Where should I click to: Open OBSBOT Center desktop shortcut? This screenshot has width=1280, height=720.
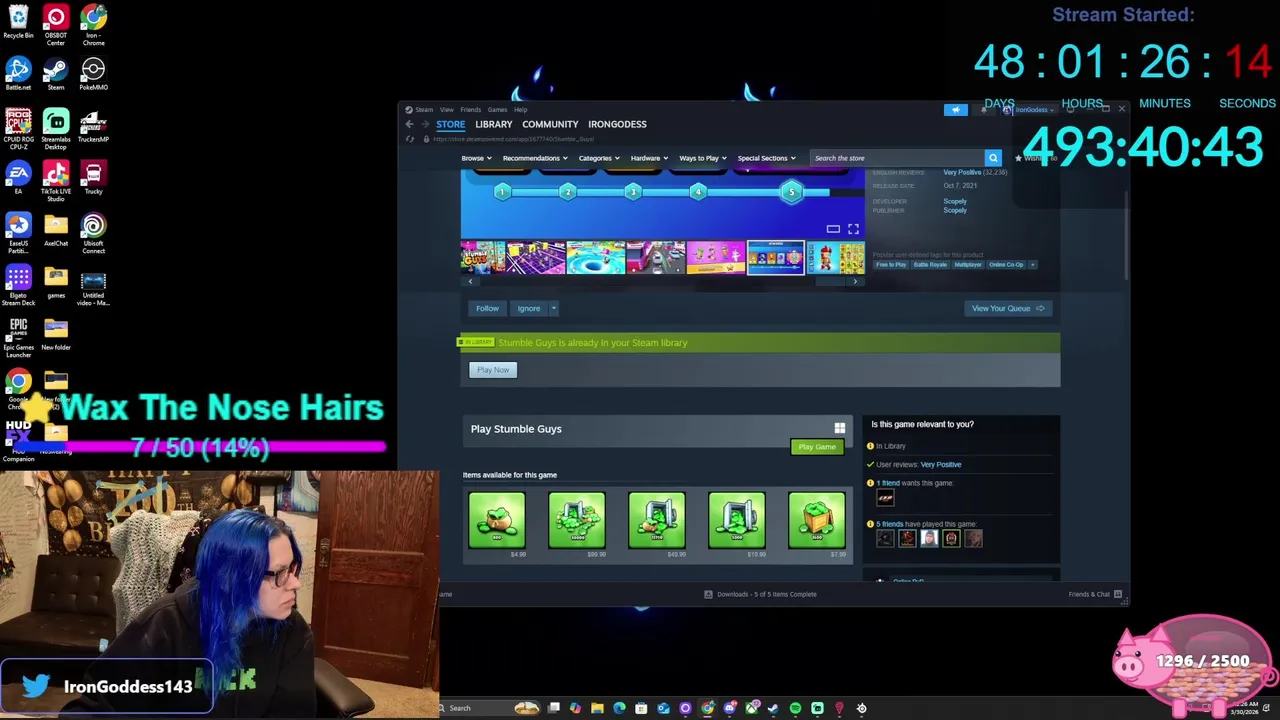56,25
